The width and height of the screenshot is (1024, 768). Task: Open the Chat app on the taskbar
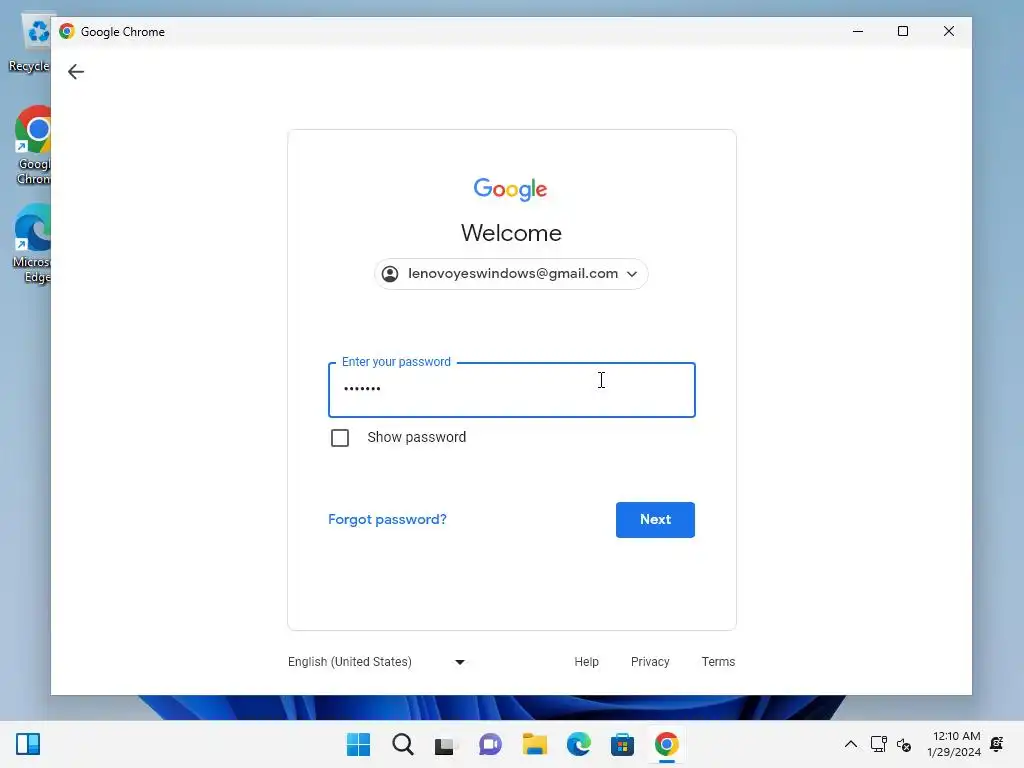tap(490, 744)
